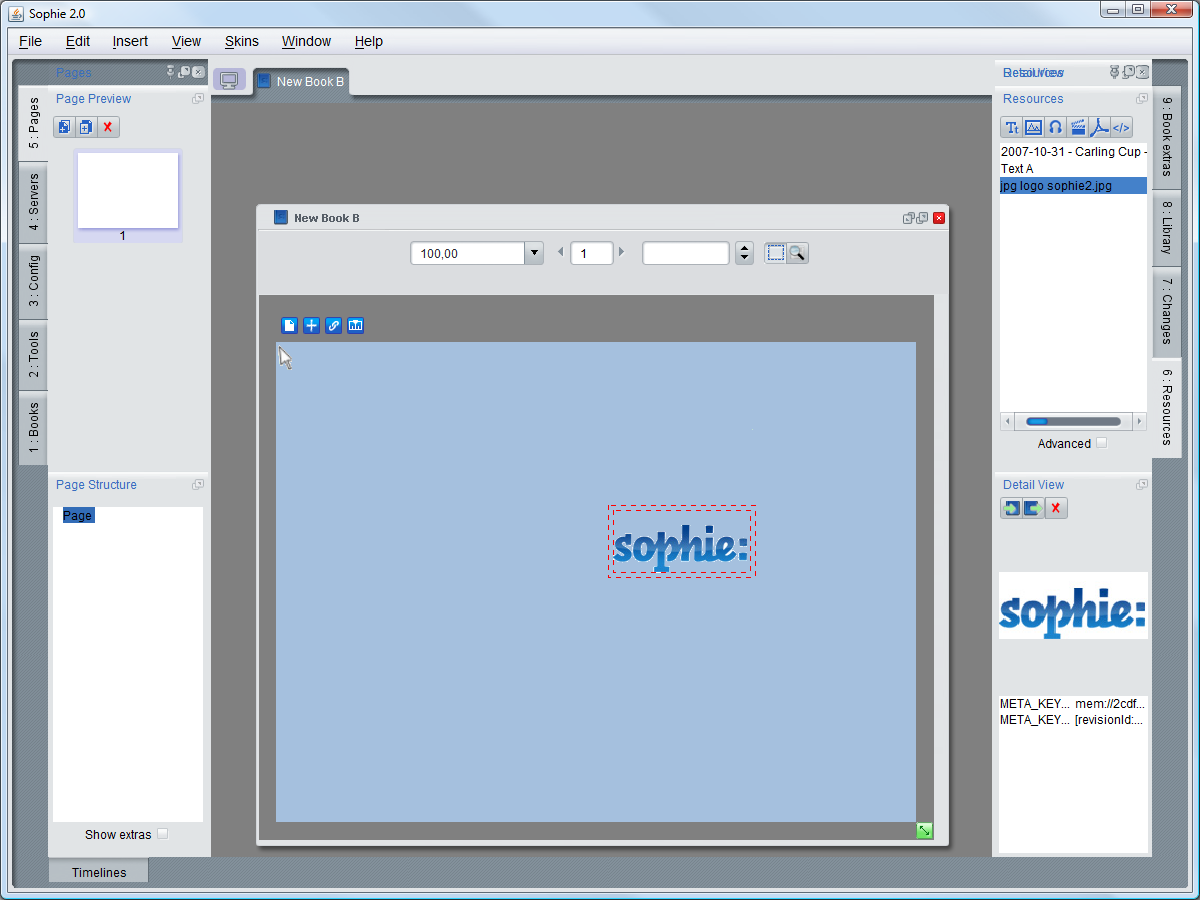Undock the Pages panel with float icon
This screenshot has height=900, width=1200.
(184, 72)
